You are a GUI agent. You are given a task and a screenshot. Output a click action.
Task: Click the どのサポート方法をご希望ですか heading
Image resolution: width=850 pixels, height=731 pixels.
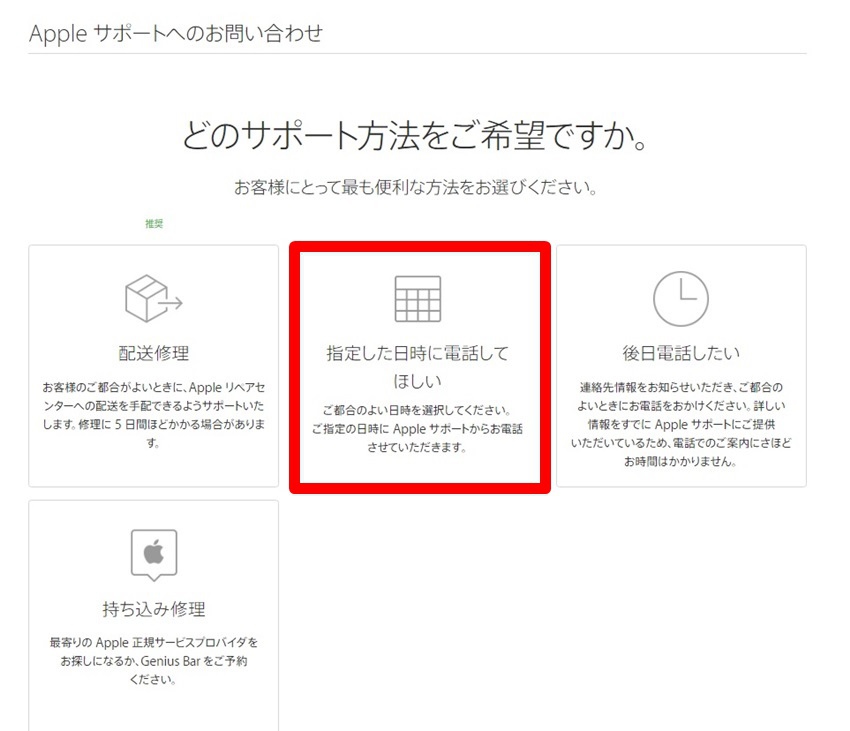(415, 135)
